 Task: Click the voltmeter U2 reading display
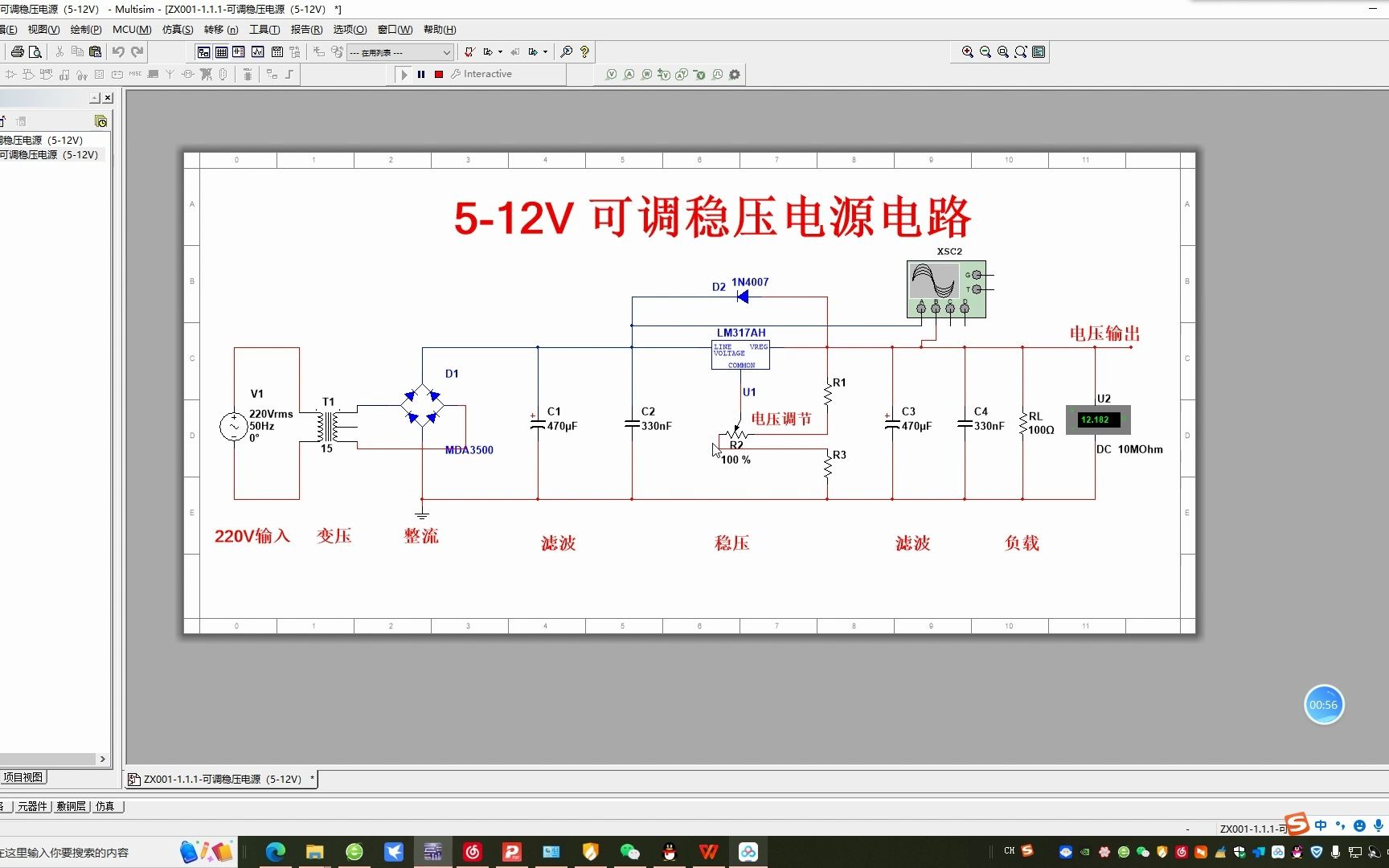point(1097,420)
